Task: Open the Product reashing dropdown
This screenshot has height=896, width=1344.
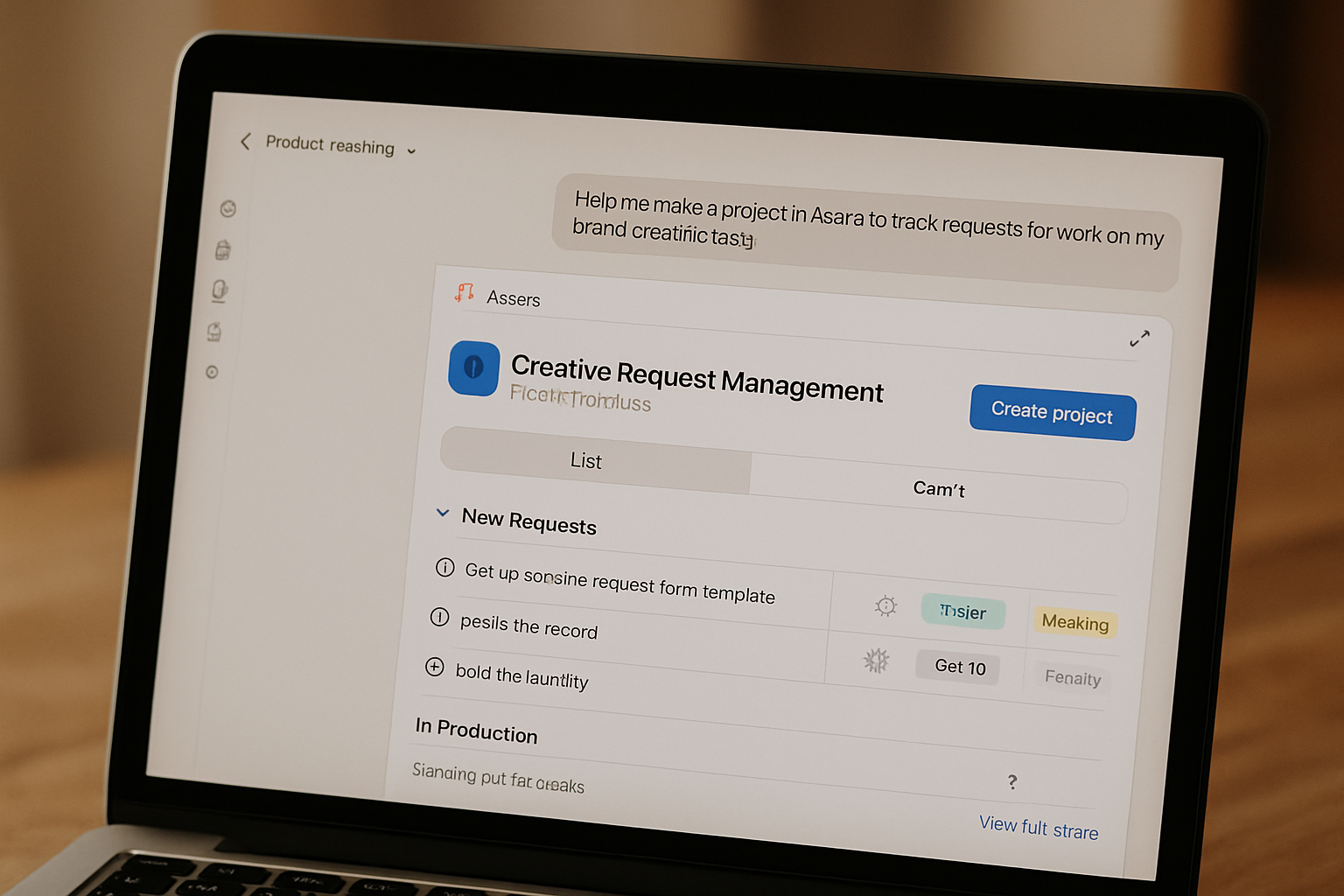Action: [x=411, y=150]
